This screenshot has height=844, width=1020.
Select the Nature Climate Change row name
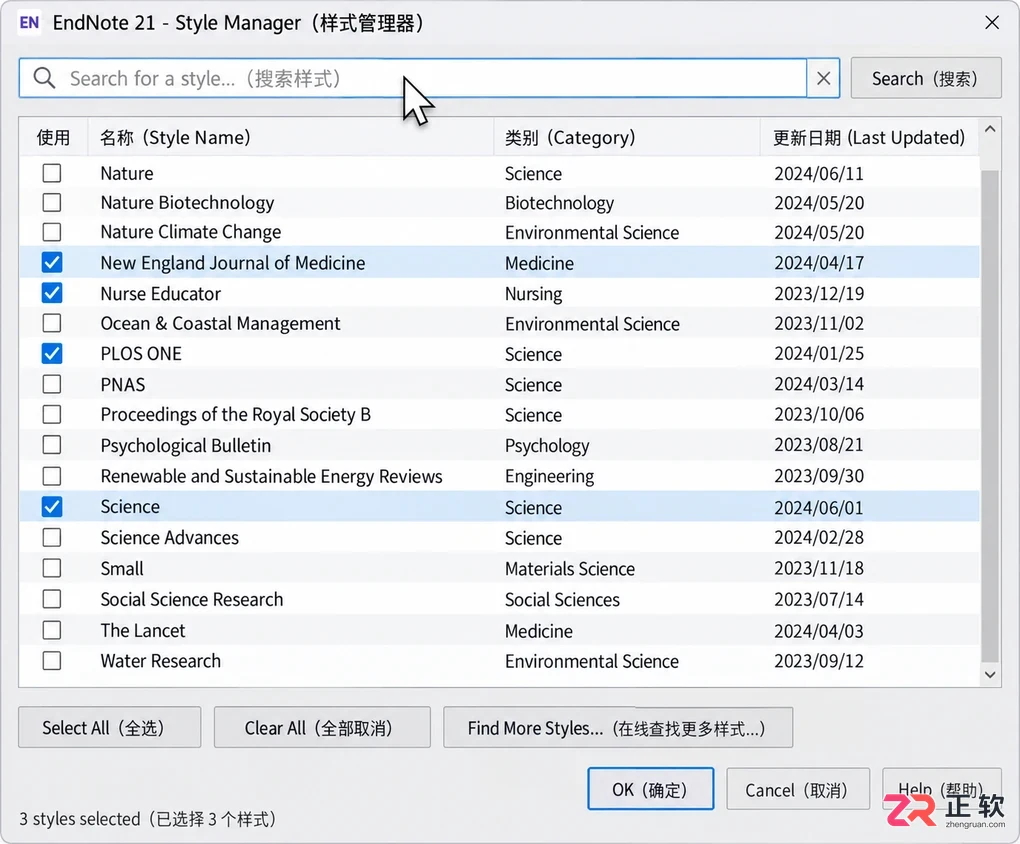point(191,232)
